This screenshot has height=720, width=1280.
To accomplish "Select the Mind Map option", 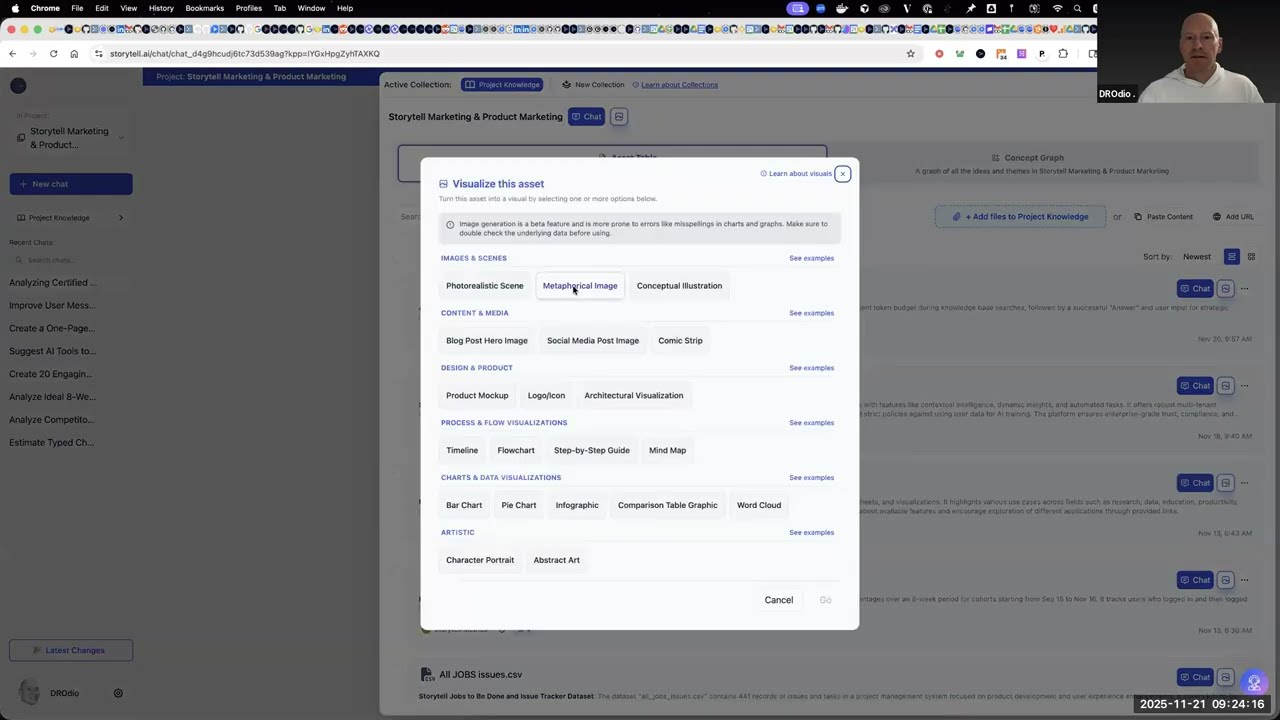I will tap(667, 451).
